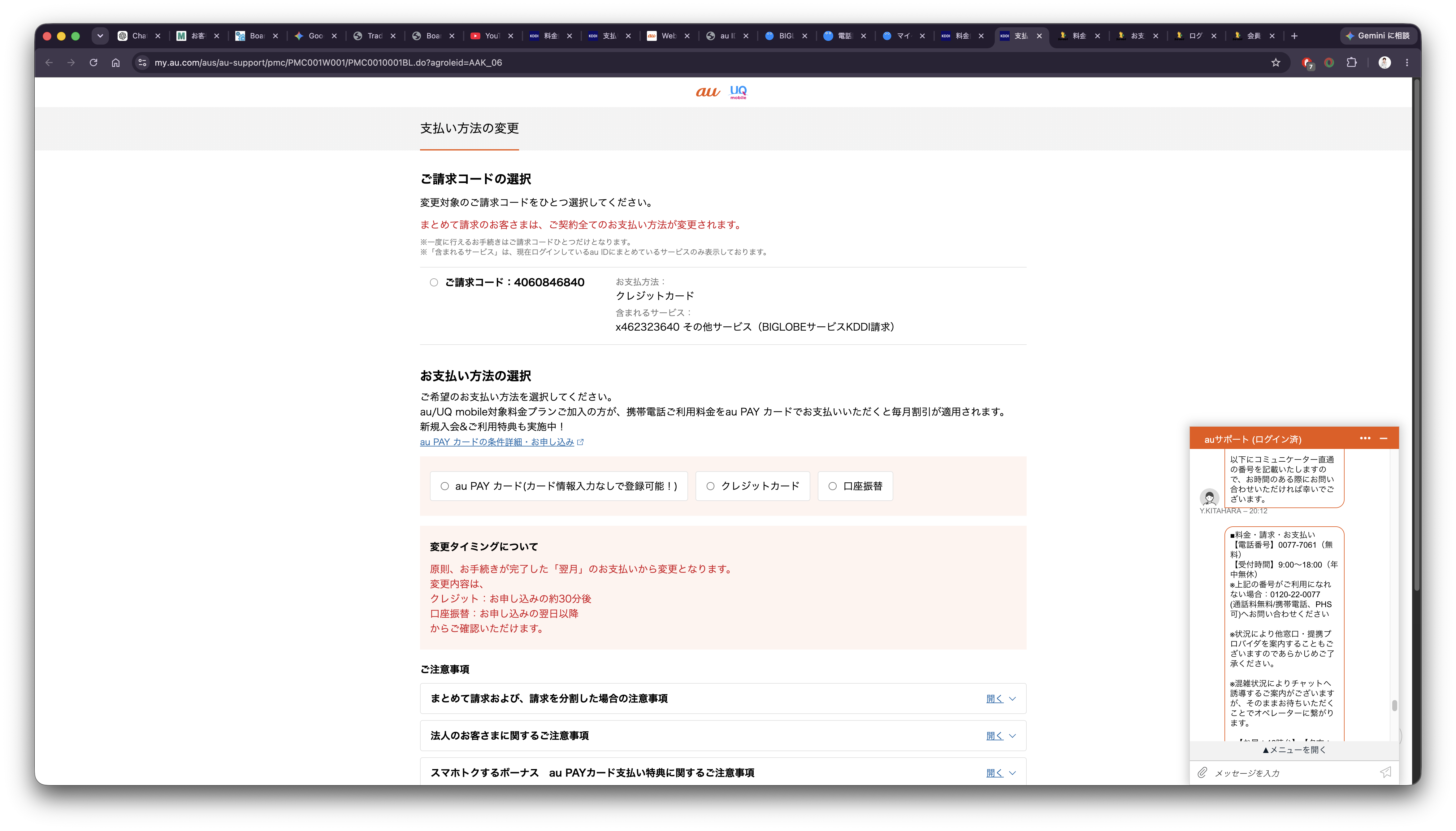Close the Trad tab

393,36
